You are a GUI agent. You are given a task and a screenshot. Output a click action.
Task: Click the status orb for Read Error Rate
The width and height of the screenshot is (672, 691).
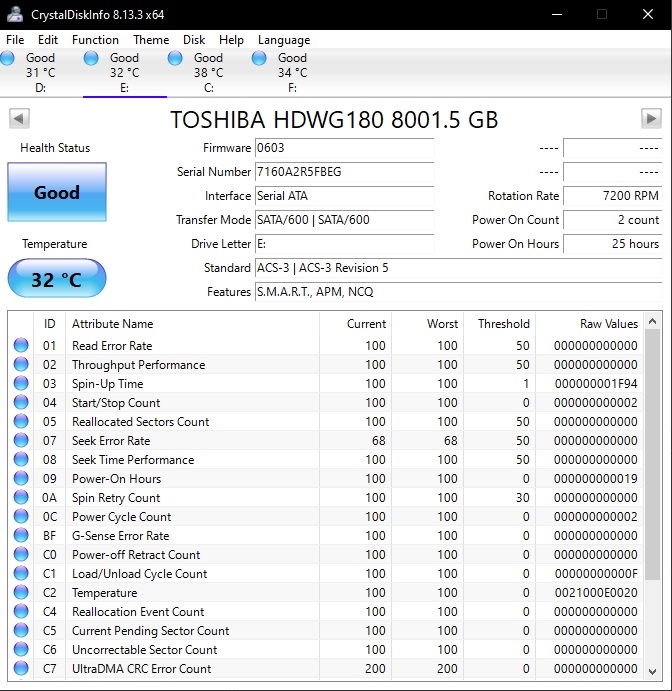click(x=21, y=345)
